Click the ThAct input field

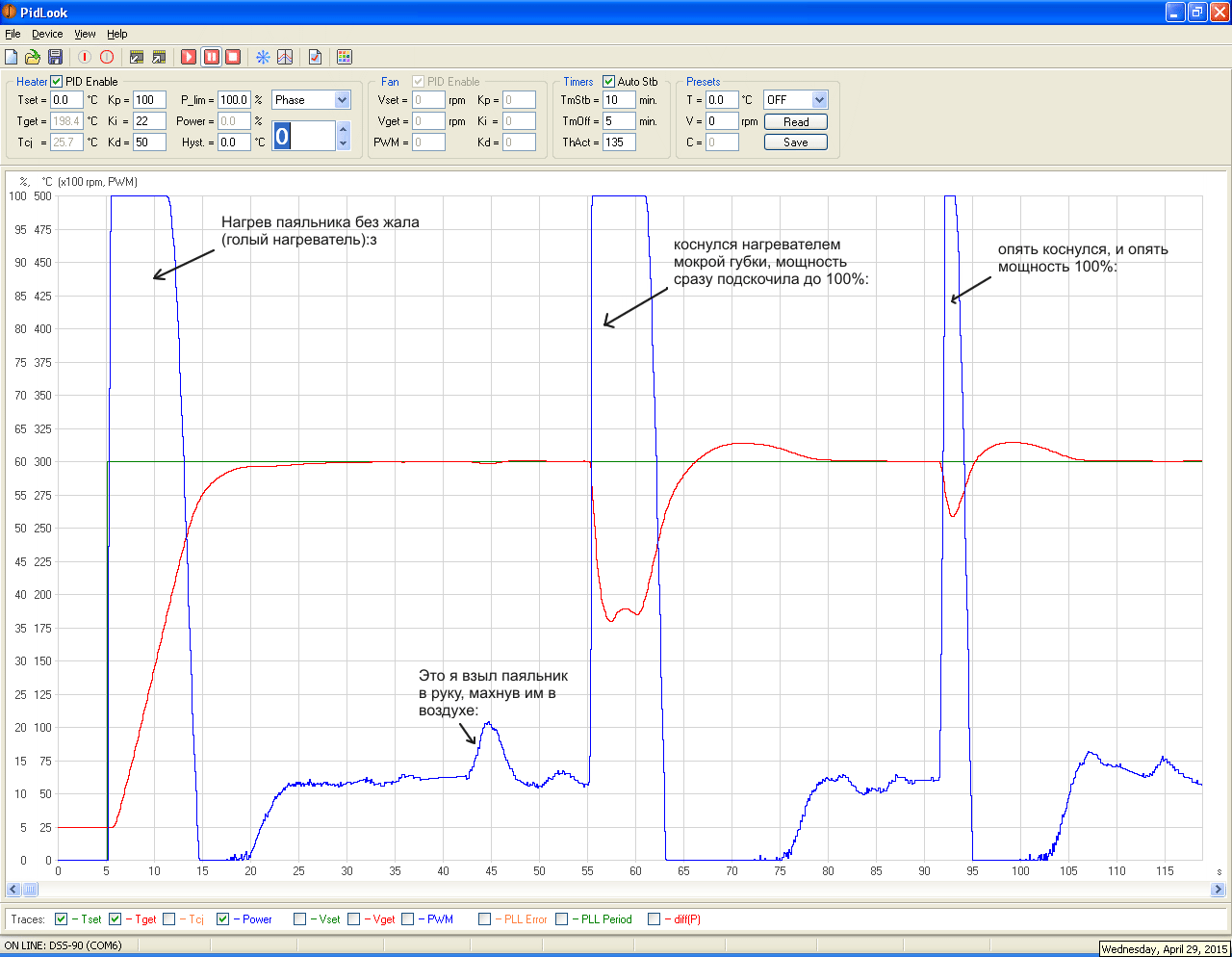pos(619,142)
